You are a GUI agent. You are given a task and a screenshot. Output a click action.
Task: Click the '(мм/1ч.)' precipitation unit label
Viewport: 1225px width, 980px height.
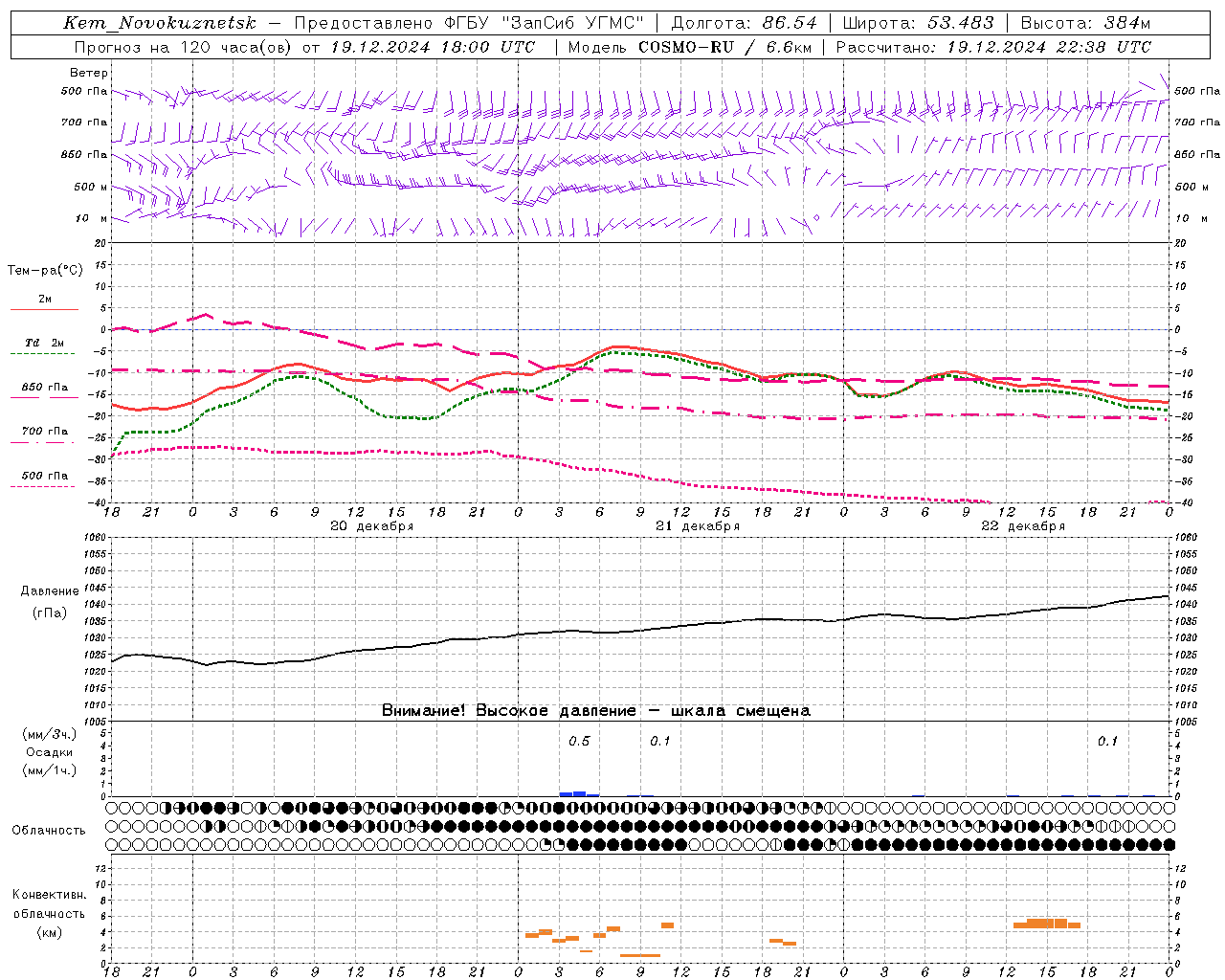tap(50, 770)
